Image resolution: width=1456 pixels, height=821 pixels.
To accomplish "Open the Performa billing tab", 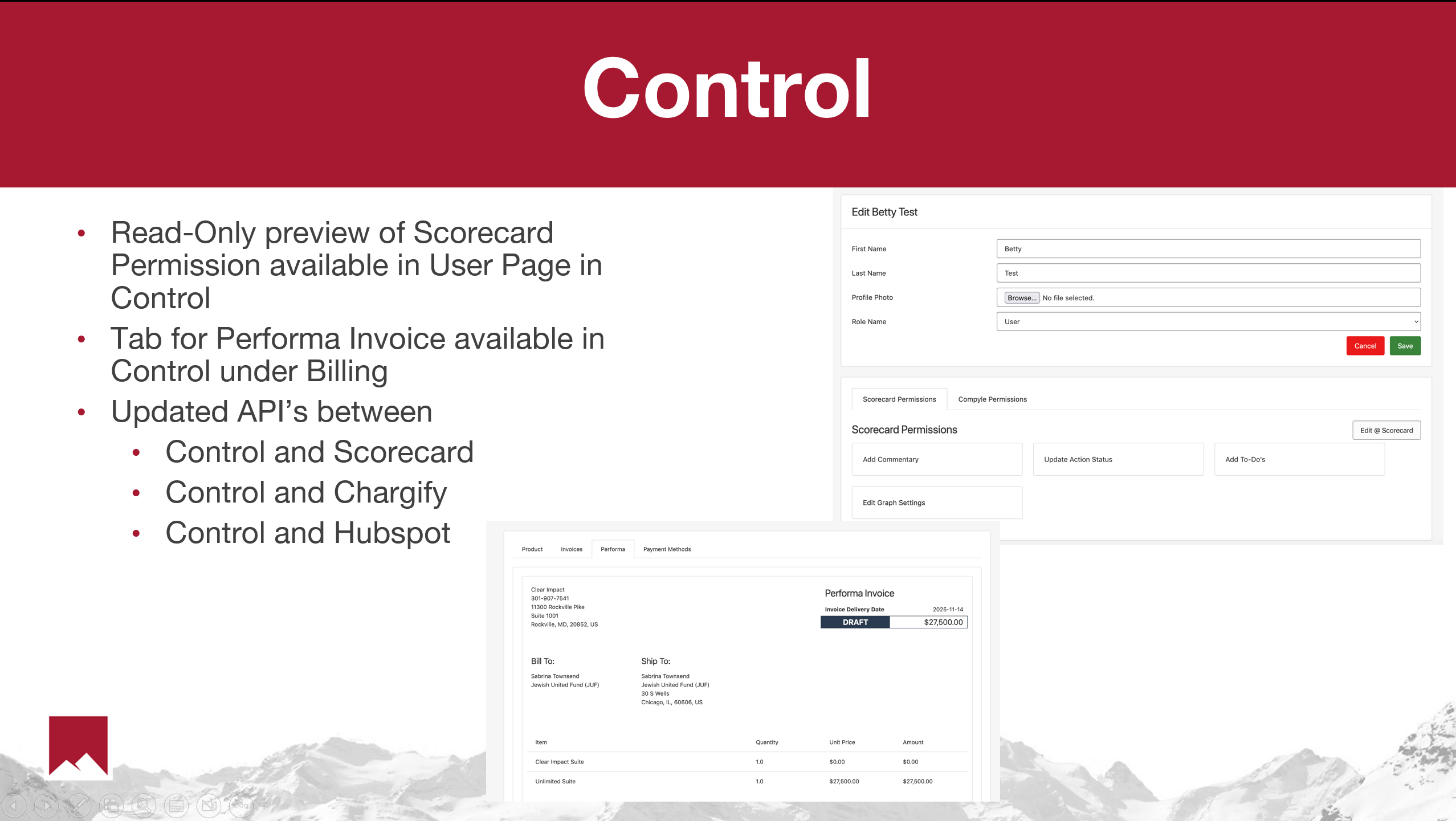I will point(613,549).
